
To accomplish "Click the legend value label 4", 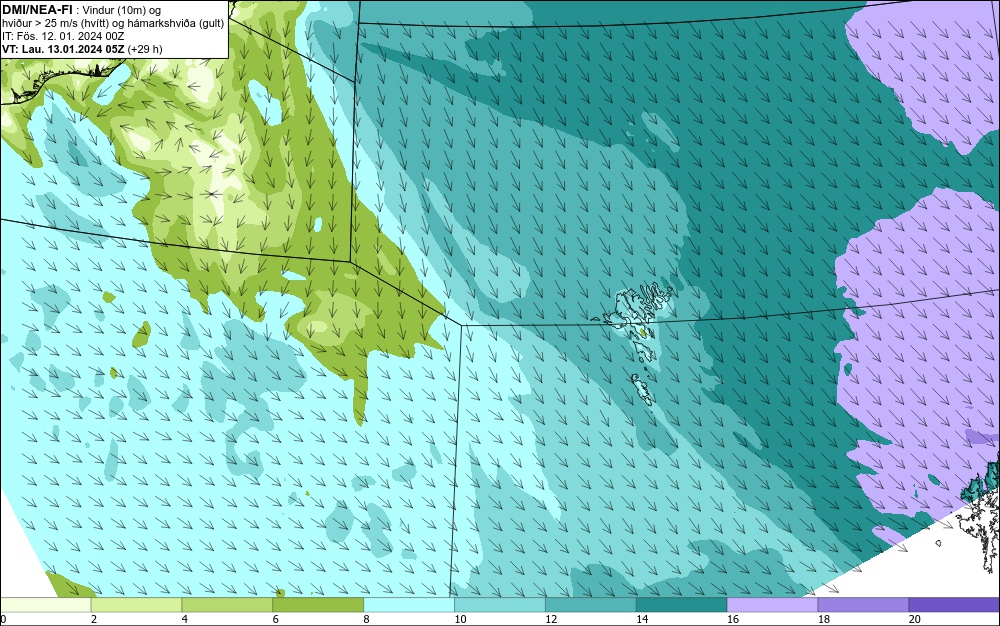I will click(184, 619).
